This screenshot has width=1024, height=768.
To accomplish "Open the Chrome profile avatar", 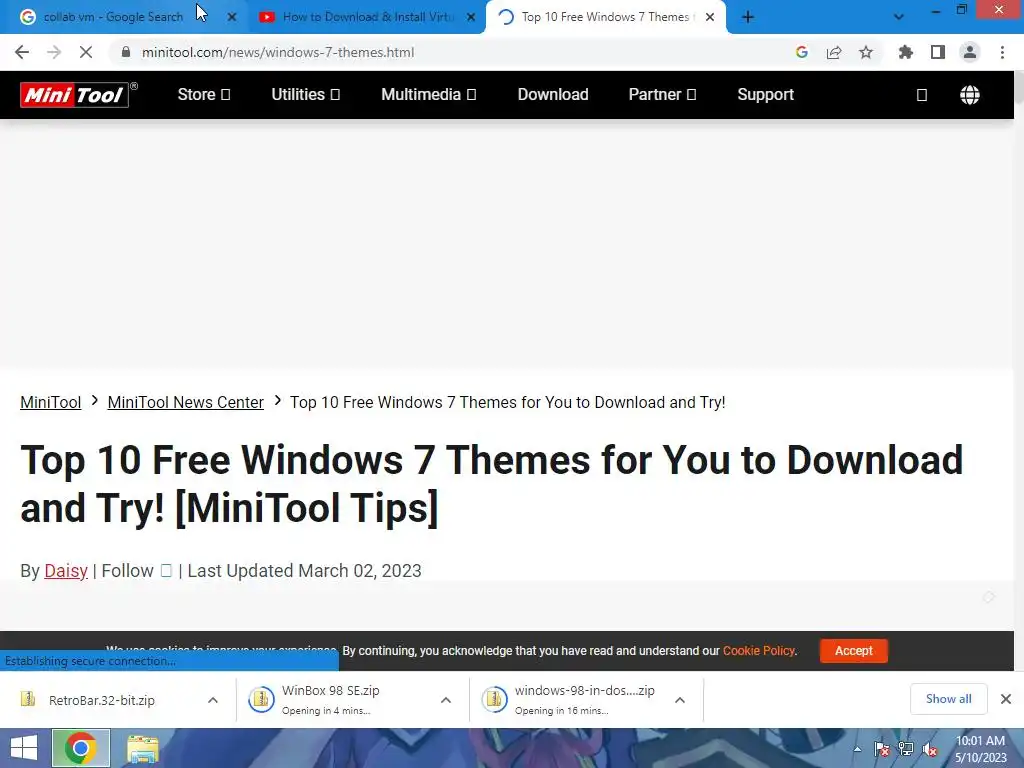I will click(x=970, y=52).
